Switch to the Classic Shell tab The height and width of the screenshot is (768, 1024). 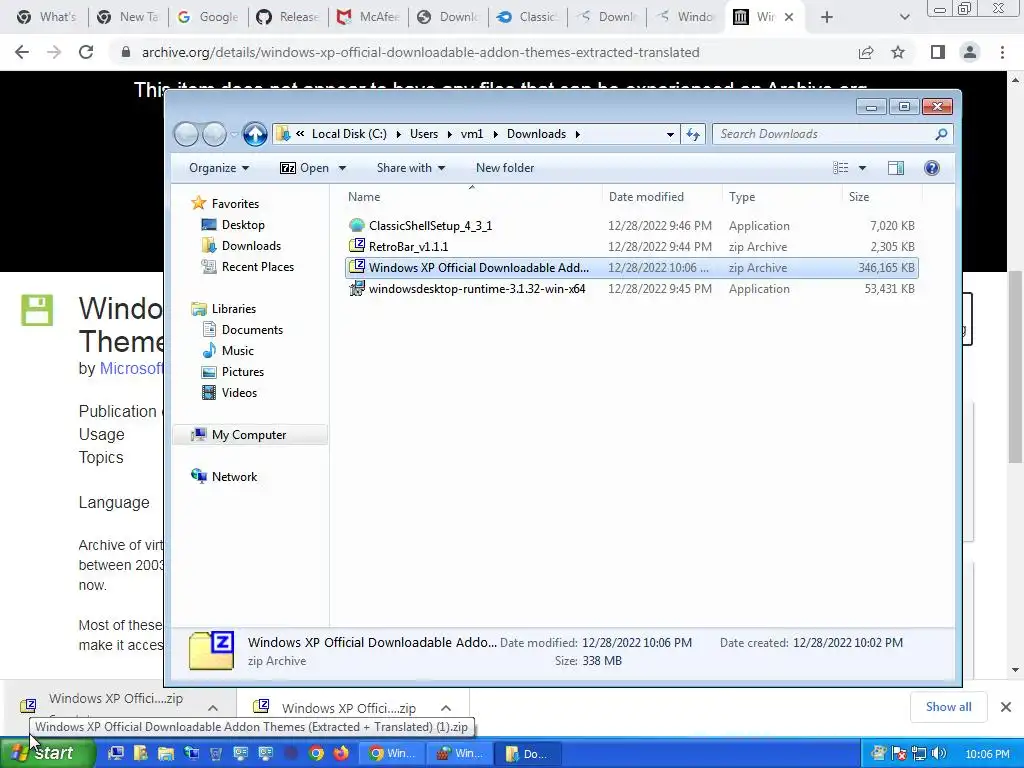528,17
